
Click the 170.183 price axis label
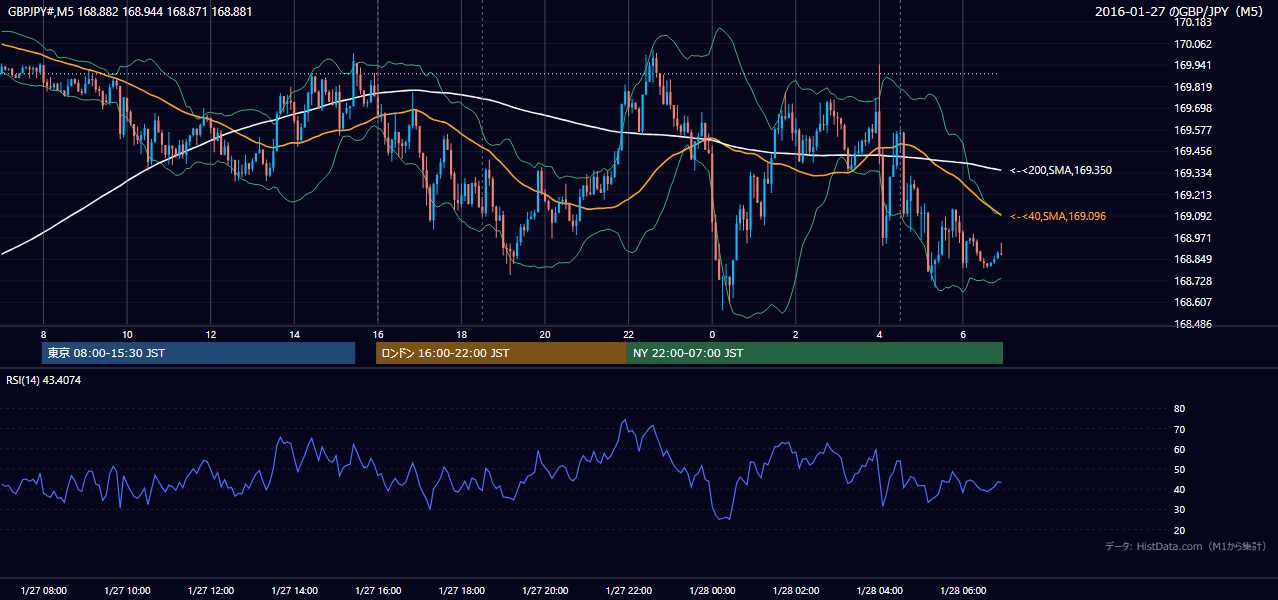(x=1193, y=22)
